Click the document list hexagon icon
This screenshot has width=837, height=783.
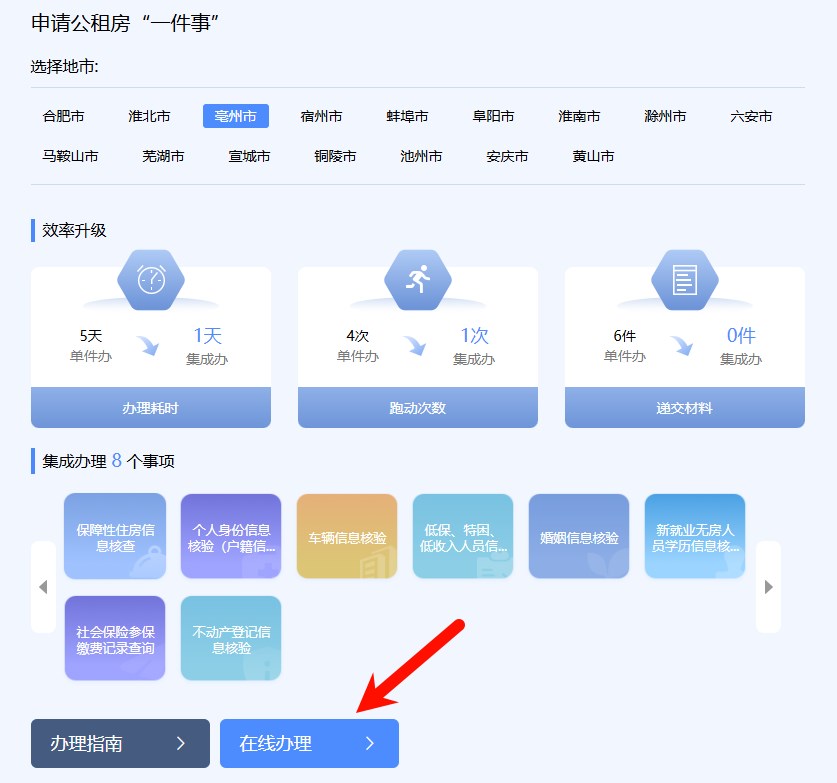pyautogui.click(x=685, y=279)
